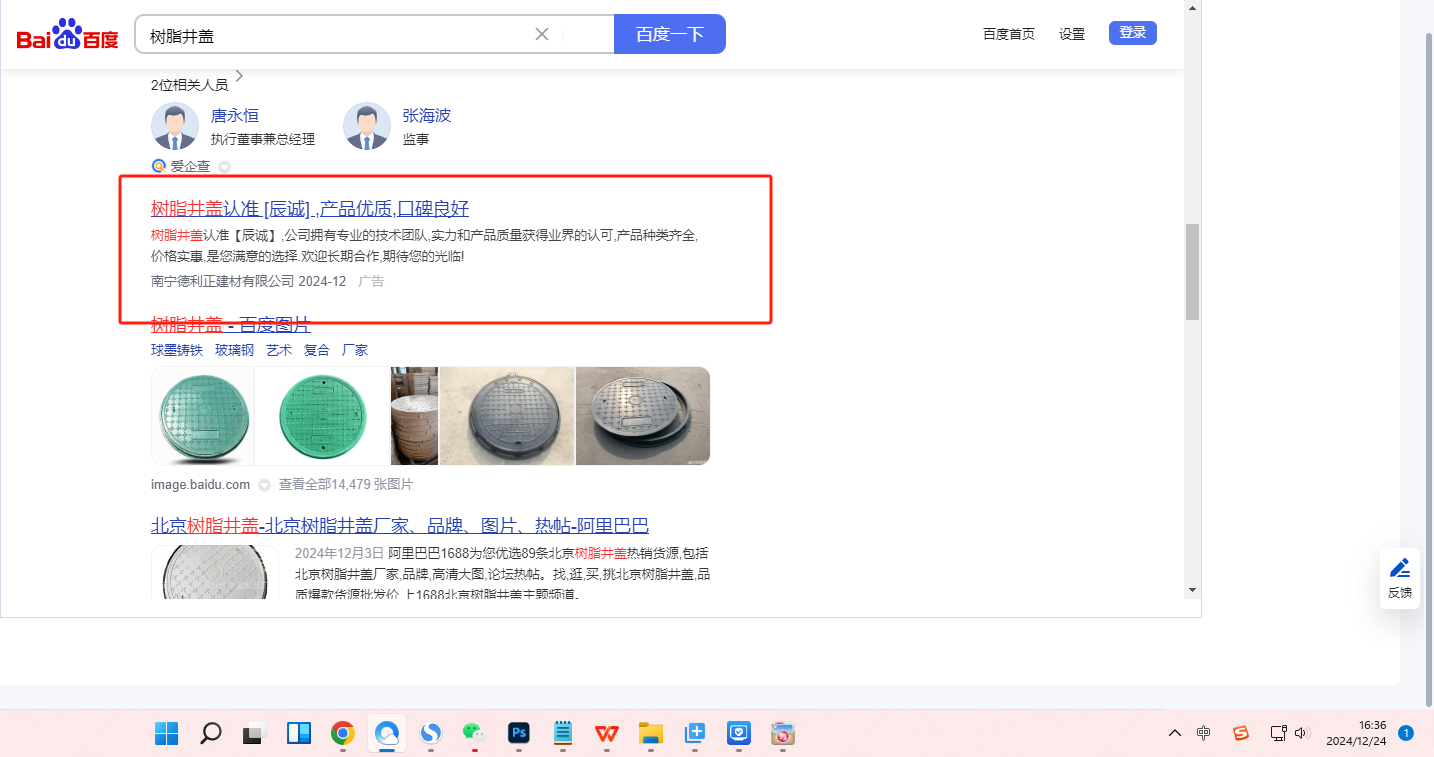1434x757 pixels.
Task: Click 南宁德利正建材有限公司 advertiser name
Action: [x=223, y=281]
